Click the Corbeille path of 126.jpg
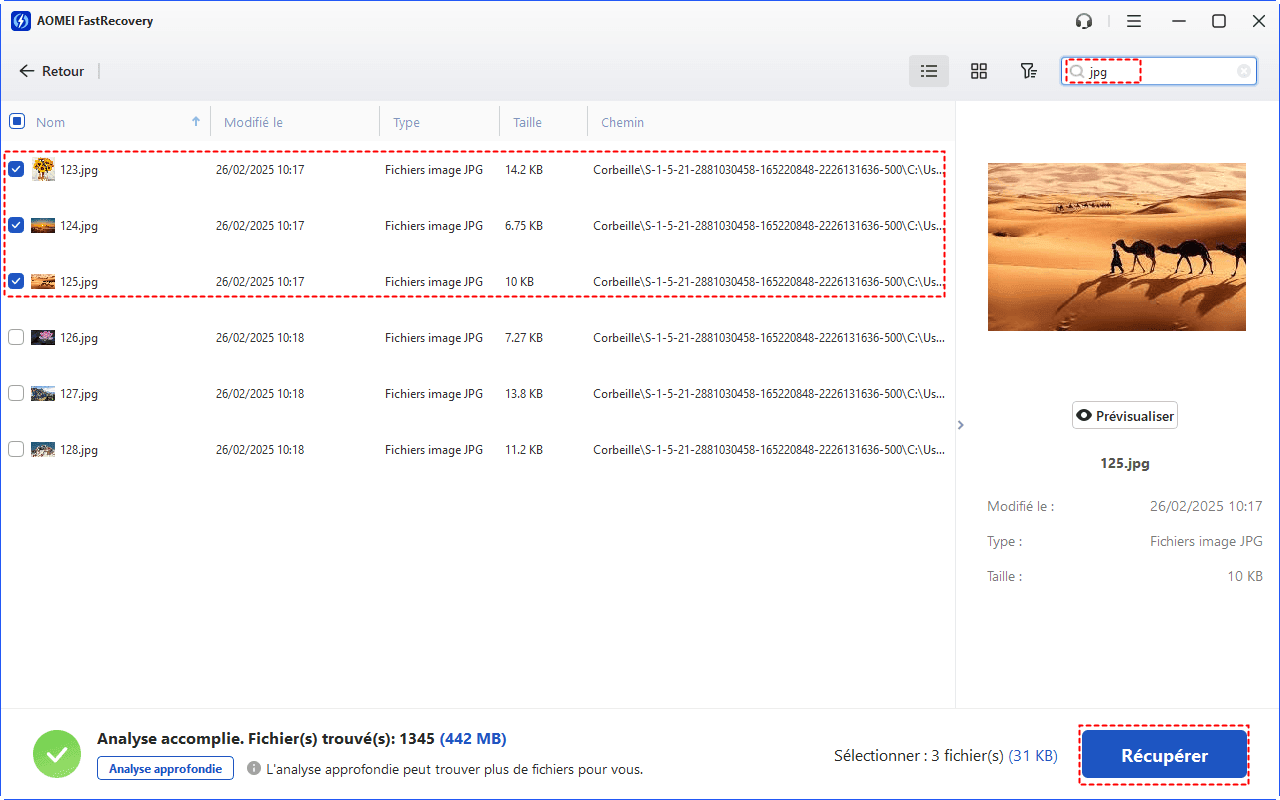 pos(768,338)
